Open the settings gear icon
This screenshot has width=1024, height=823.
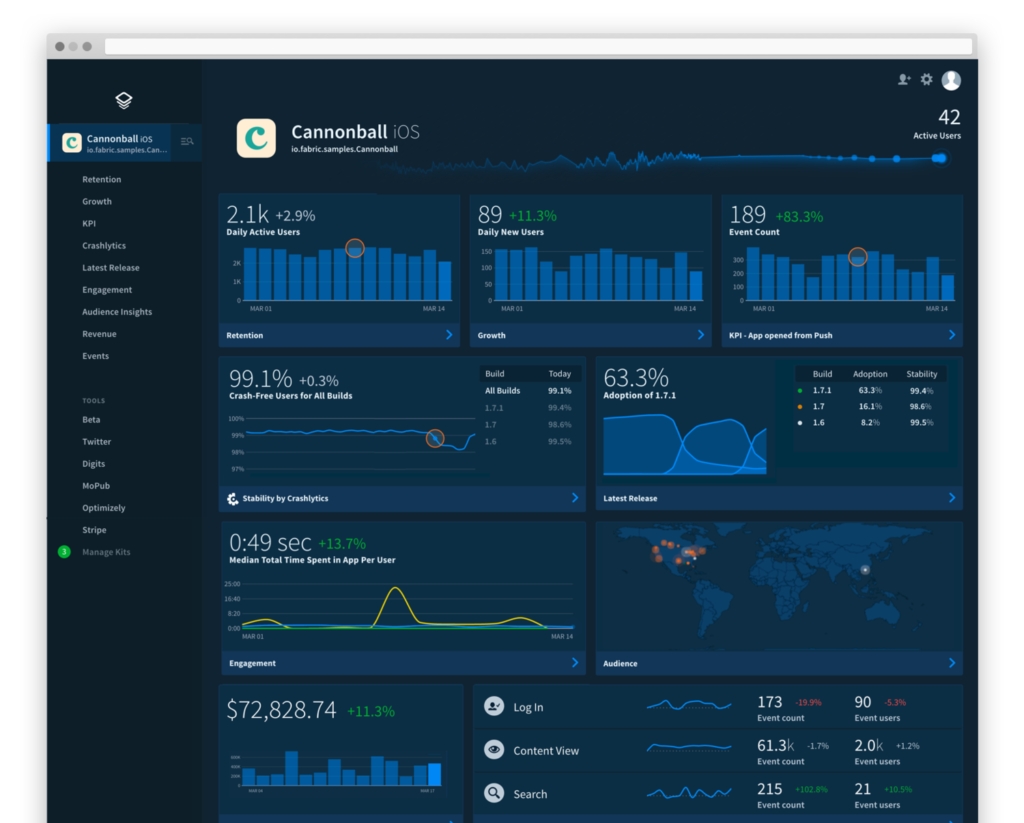(927, 80)
